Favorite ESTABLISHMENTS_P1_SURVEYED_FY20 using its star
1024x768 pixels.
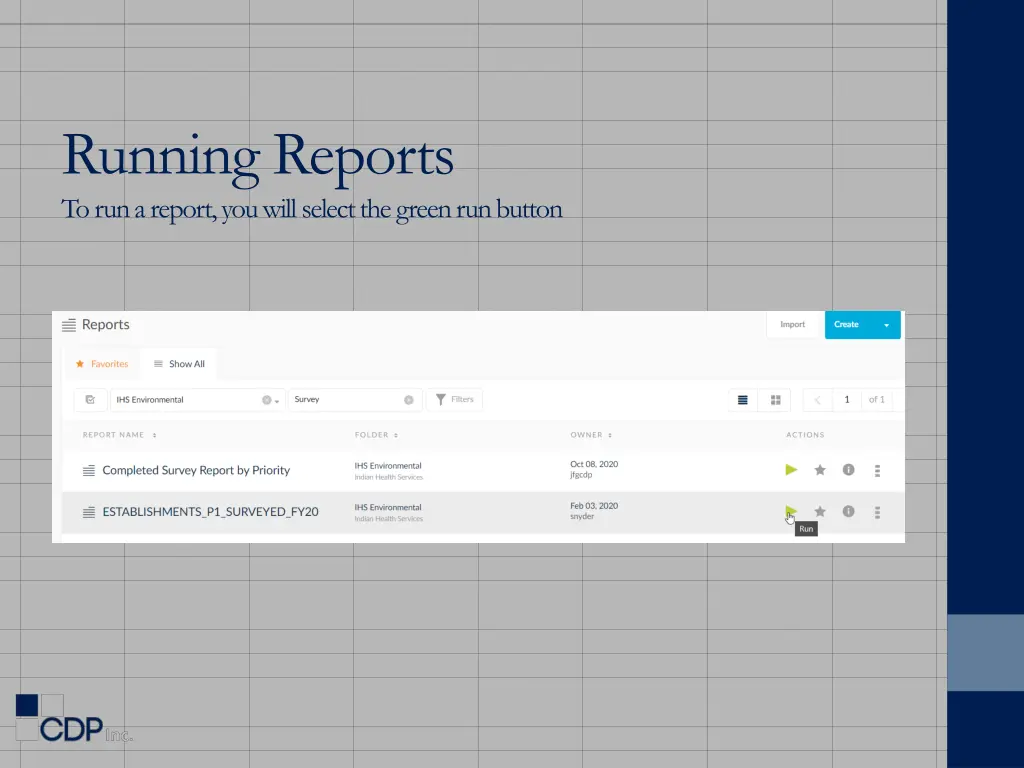click(820, 511)
